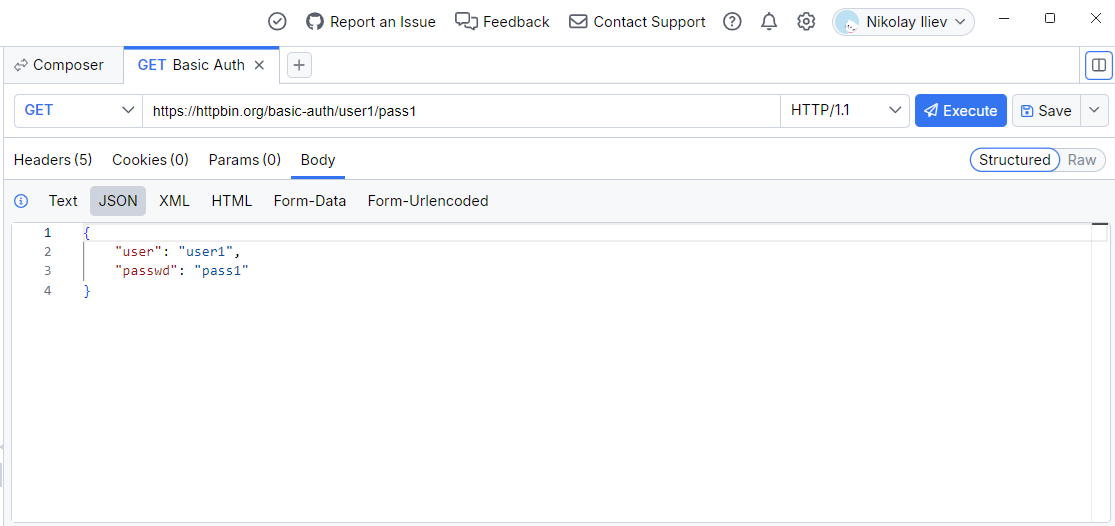Add a new request tab

click(299, 65)
